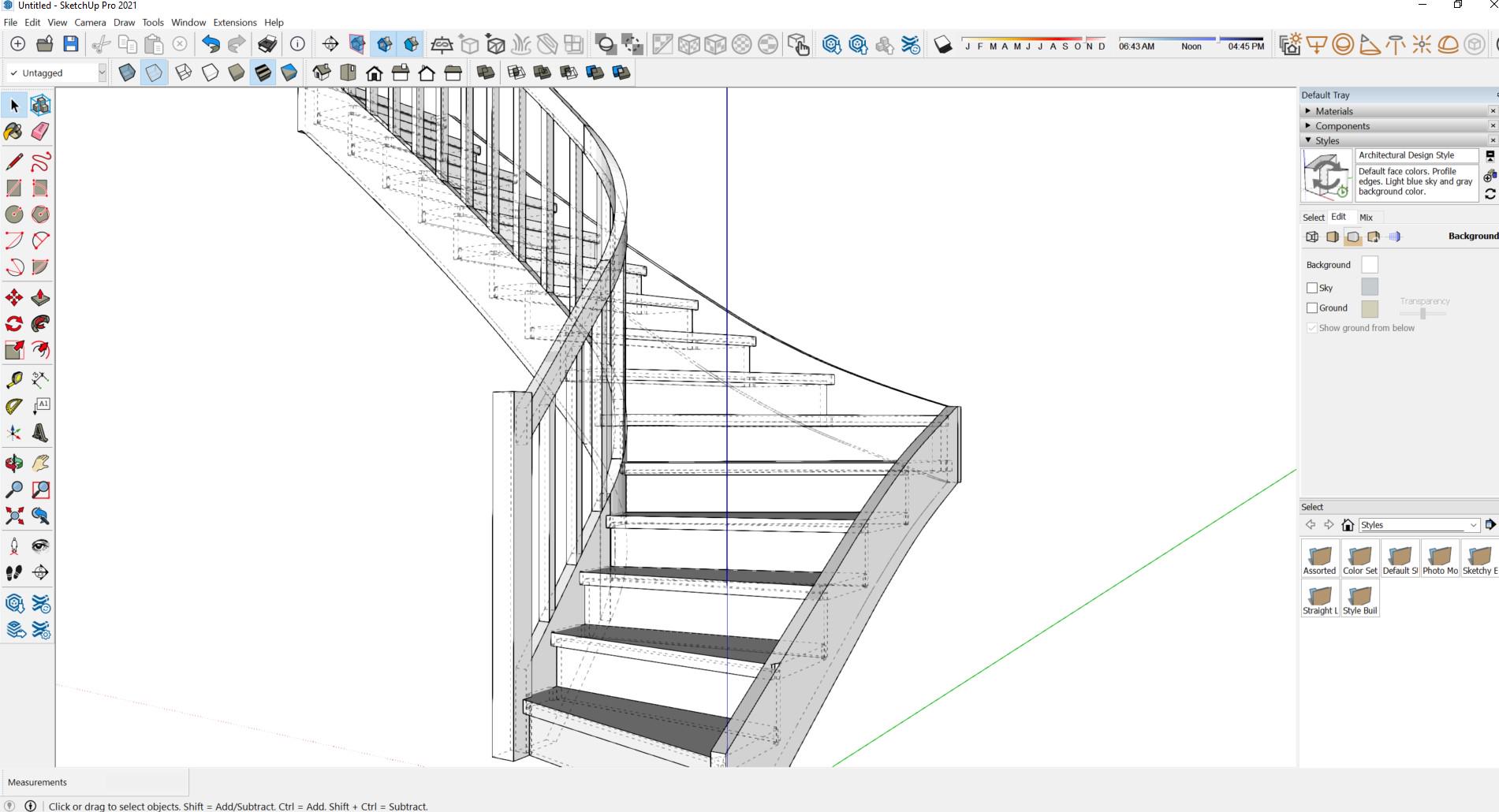Open the Style Builder folder
Image resolution: width=1499 pixels, height=812 pixels.
(x=1359, y=599)
